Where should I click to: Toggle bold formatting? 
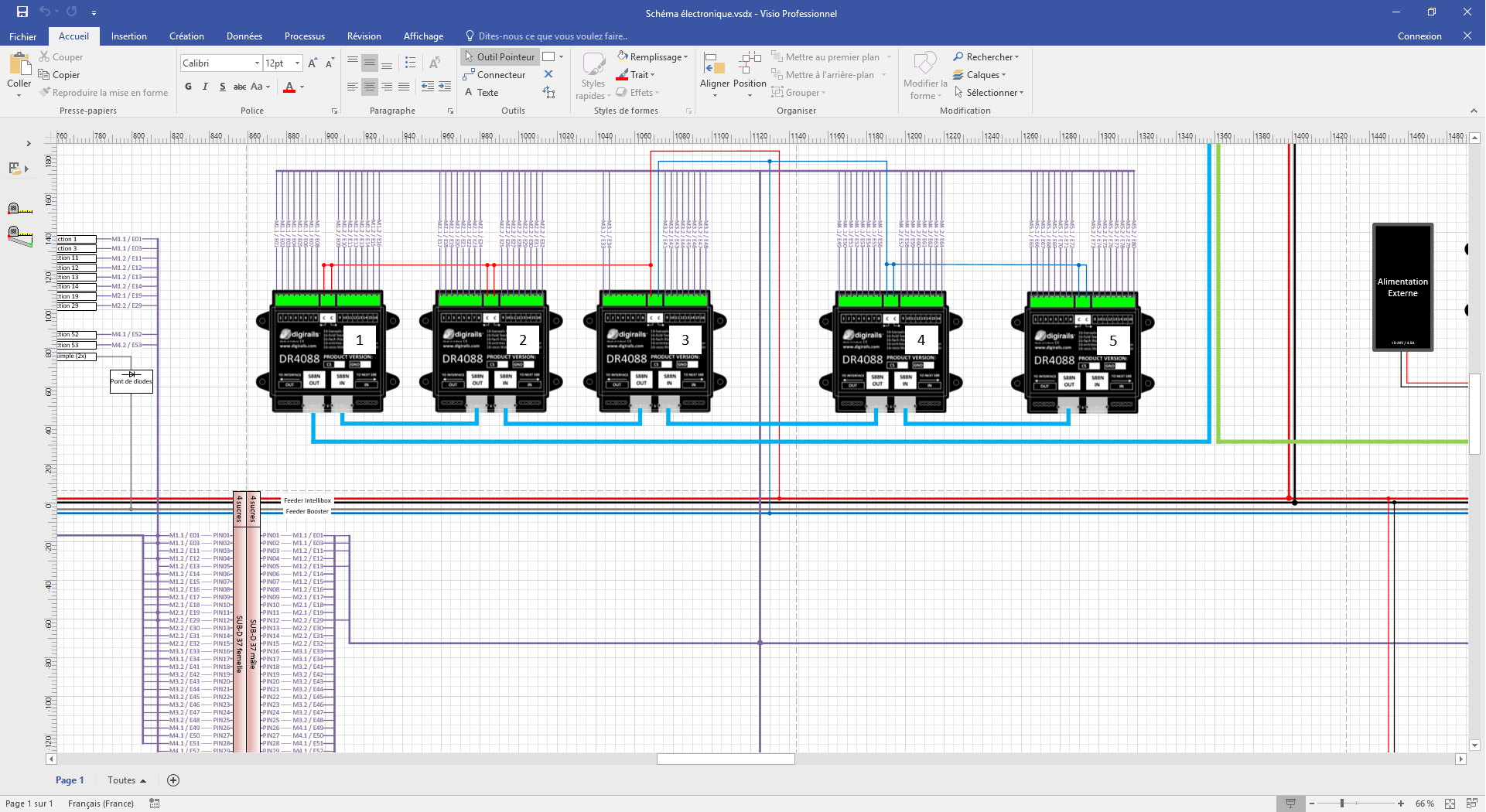(187, 87)
